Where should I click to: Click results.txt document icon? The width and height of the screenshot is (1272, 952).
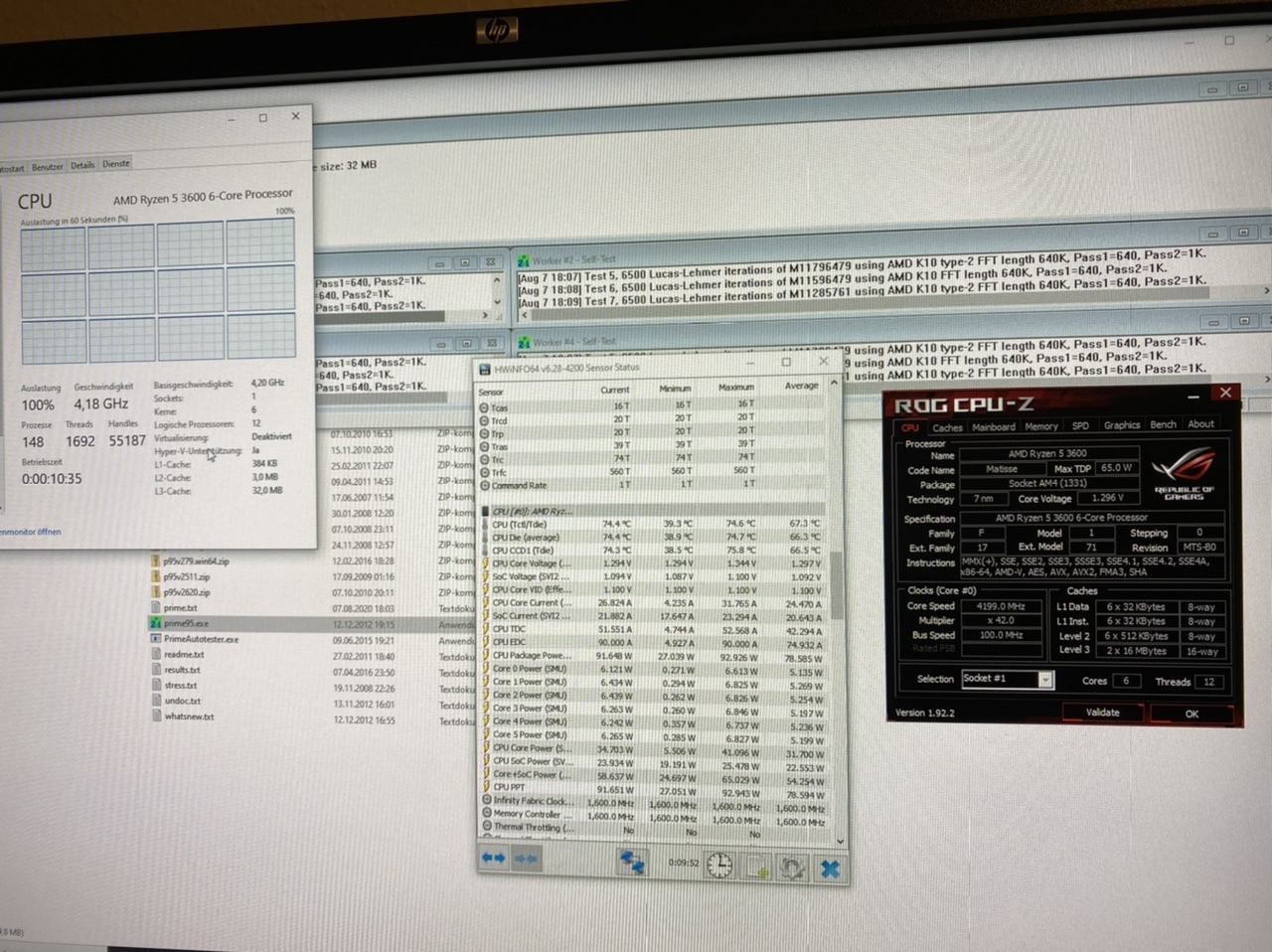pyautogui.click(x=156, y=670)
